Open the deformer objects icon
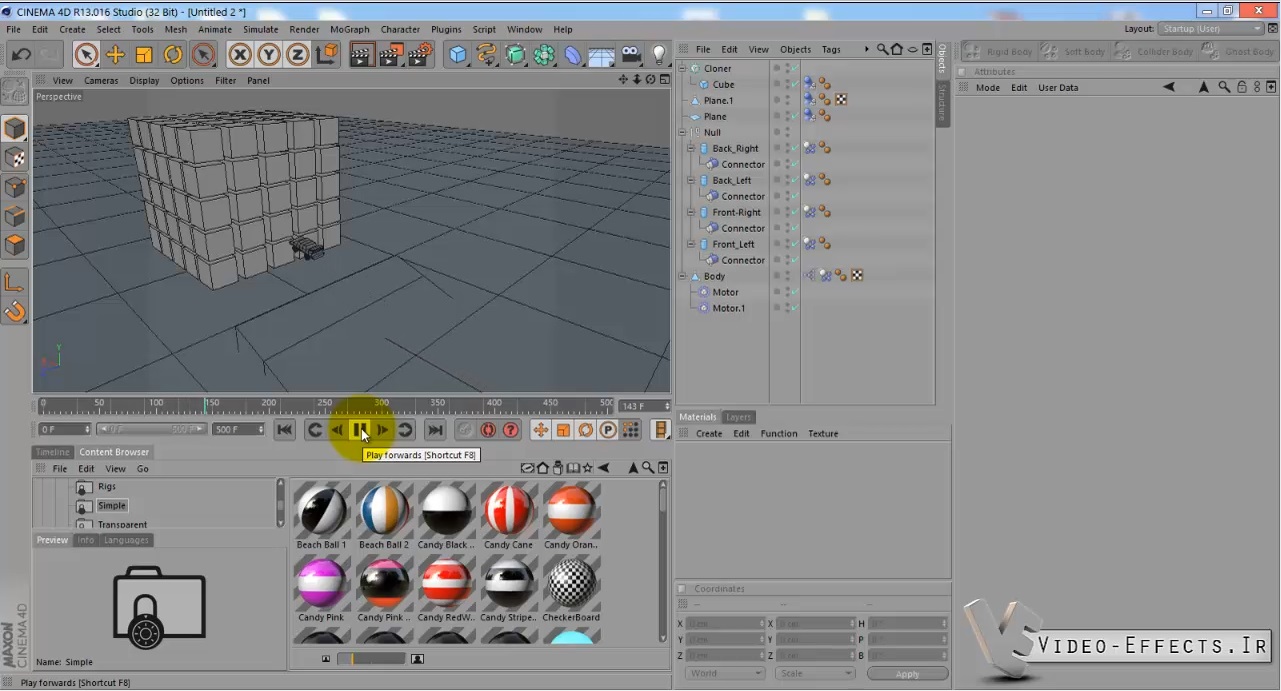The height and width of the screenshot is (691, 1281). point(573,55)
